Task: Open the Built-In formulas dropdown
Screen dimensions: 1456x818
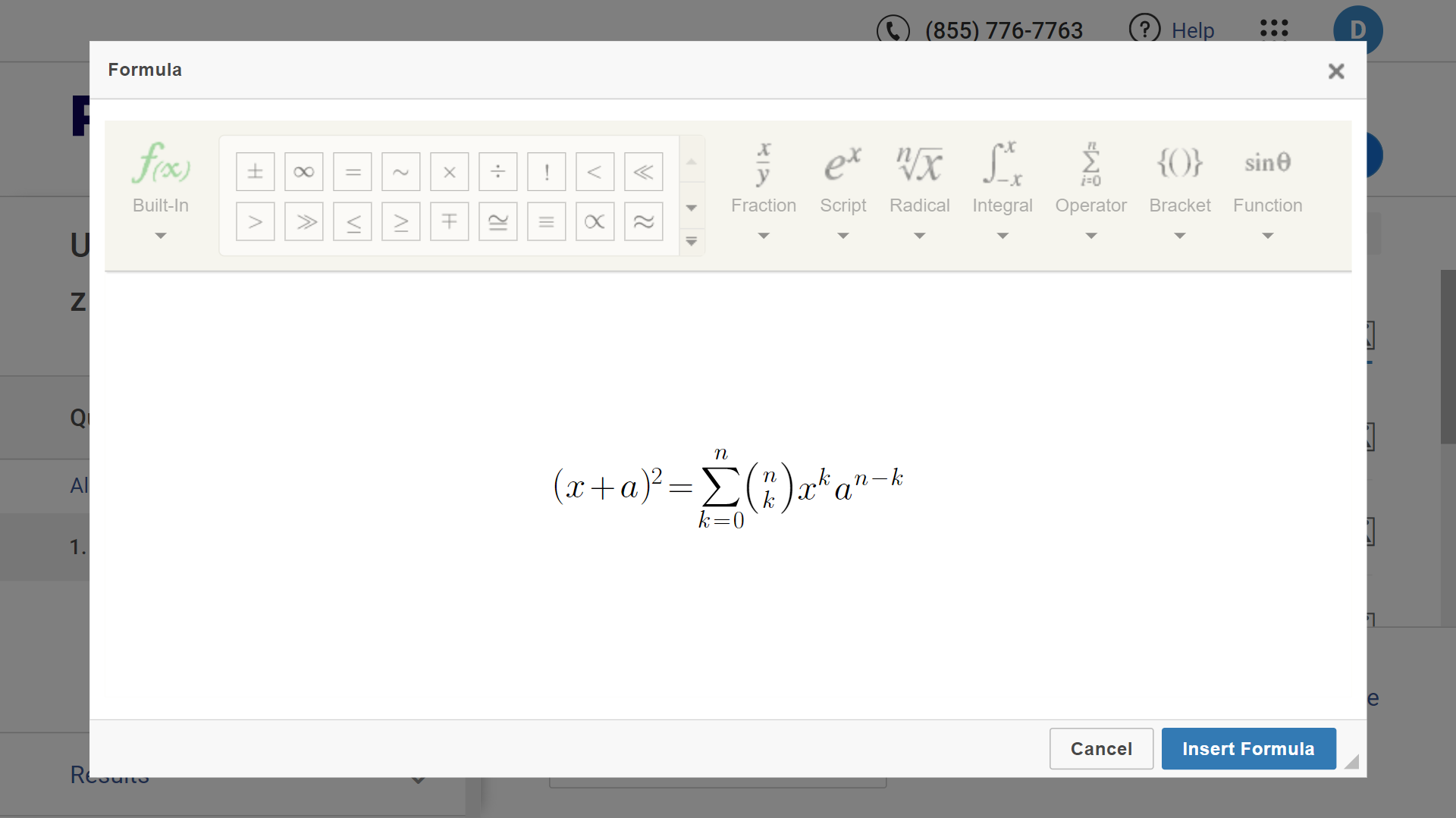Action: point(160,190)
